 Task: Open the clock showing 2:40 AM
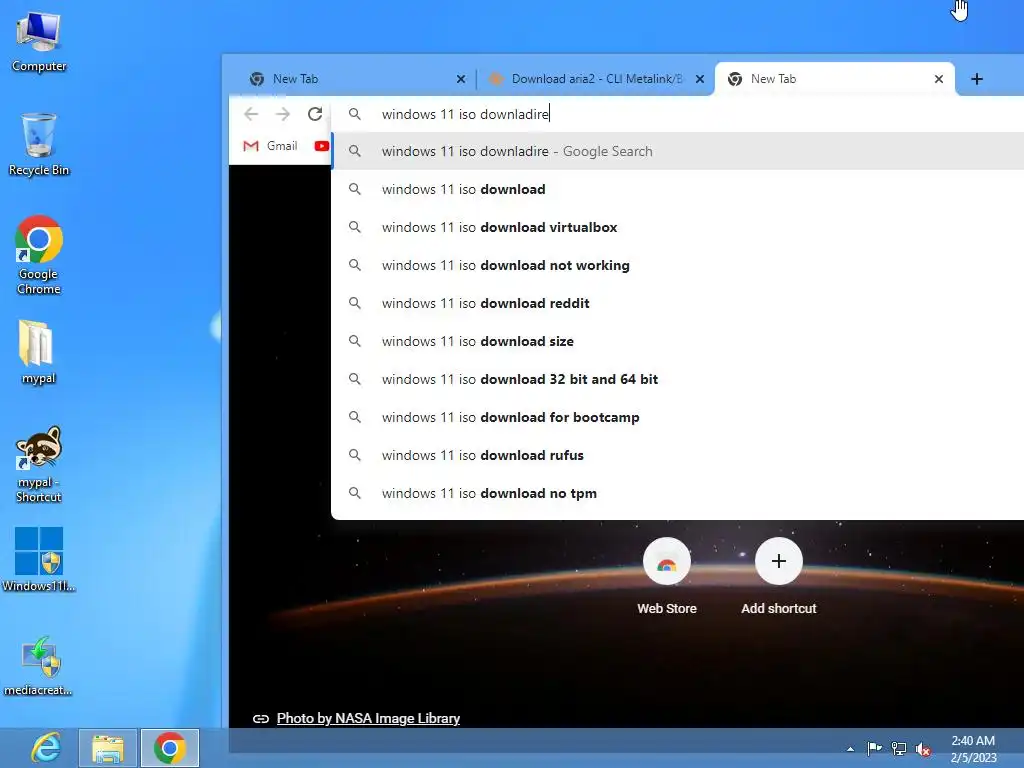[x=973, y=749]
